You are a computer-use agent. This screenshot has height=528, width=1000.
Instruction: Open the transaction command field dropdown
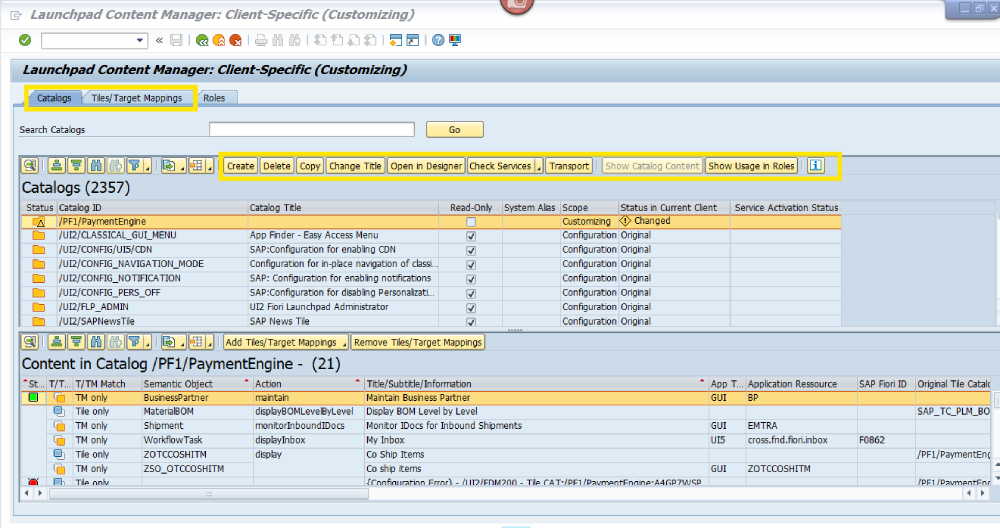pos(140,40)
